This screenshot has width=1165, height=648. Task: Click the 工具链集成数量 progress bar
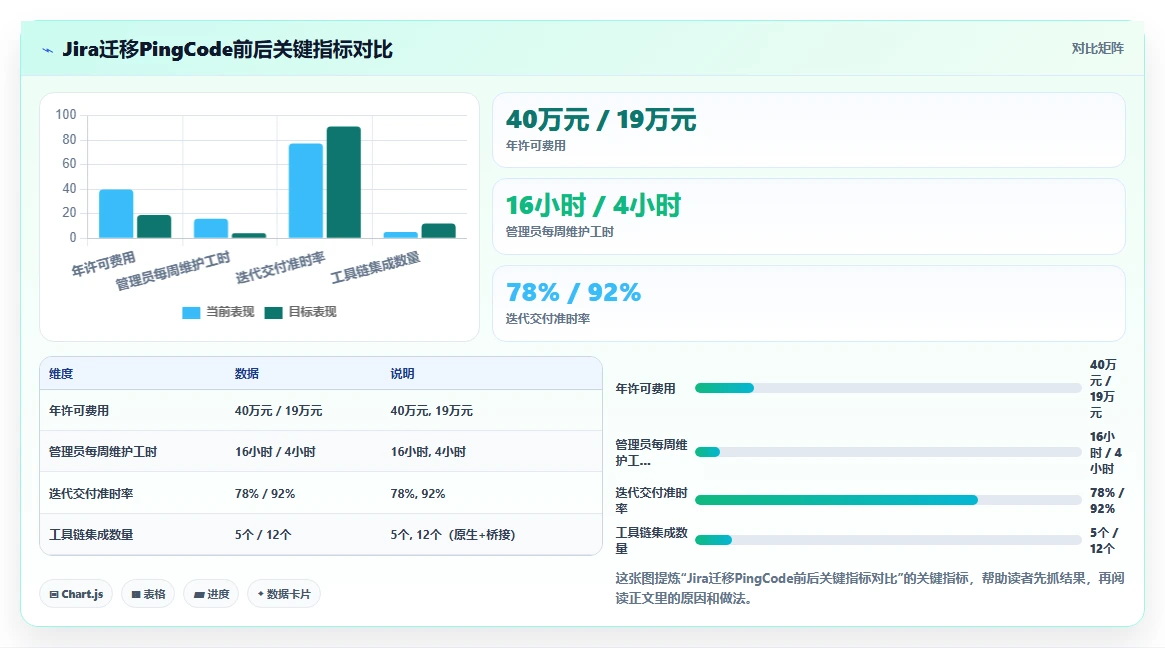click(x=888, y=540)
